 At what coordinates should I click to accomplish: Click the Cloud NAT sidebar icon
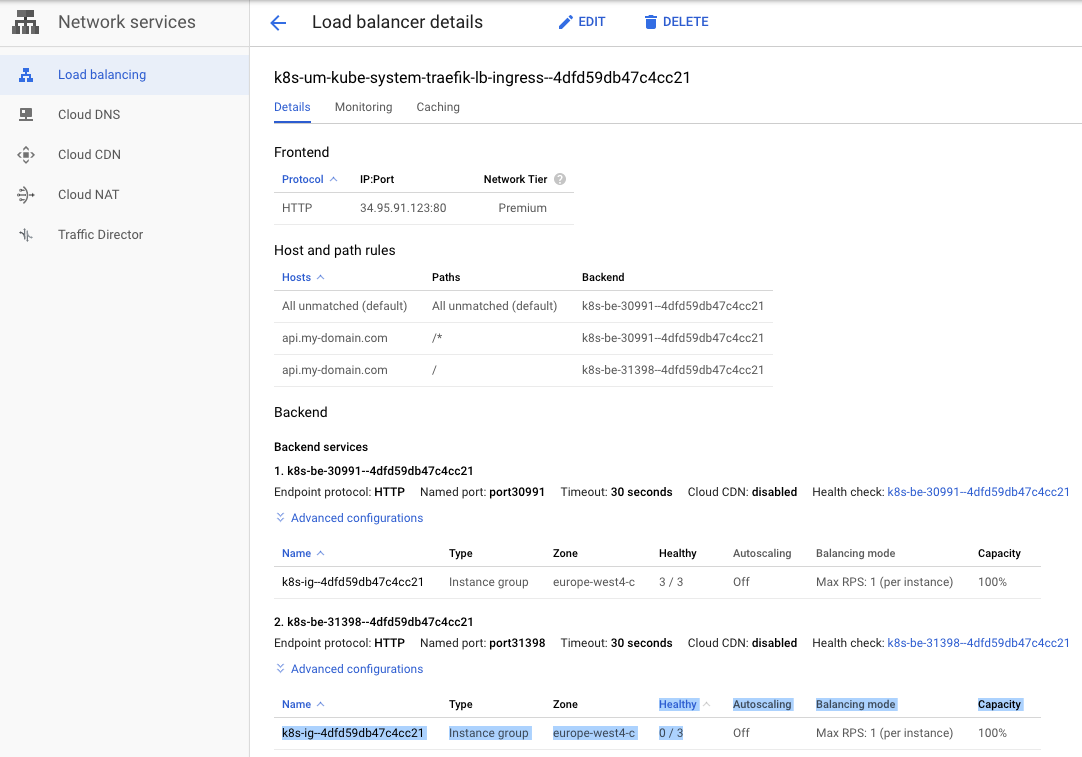(26, 195)
